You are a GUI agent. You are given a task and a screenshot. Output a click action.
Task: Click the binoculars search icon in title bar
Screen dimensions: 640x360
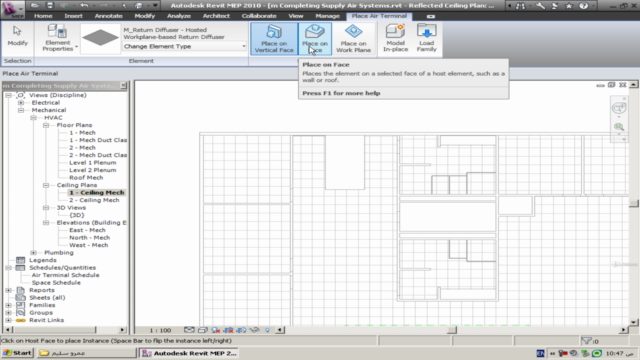(520, 6)
